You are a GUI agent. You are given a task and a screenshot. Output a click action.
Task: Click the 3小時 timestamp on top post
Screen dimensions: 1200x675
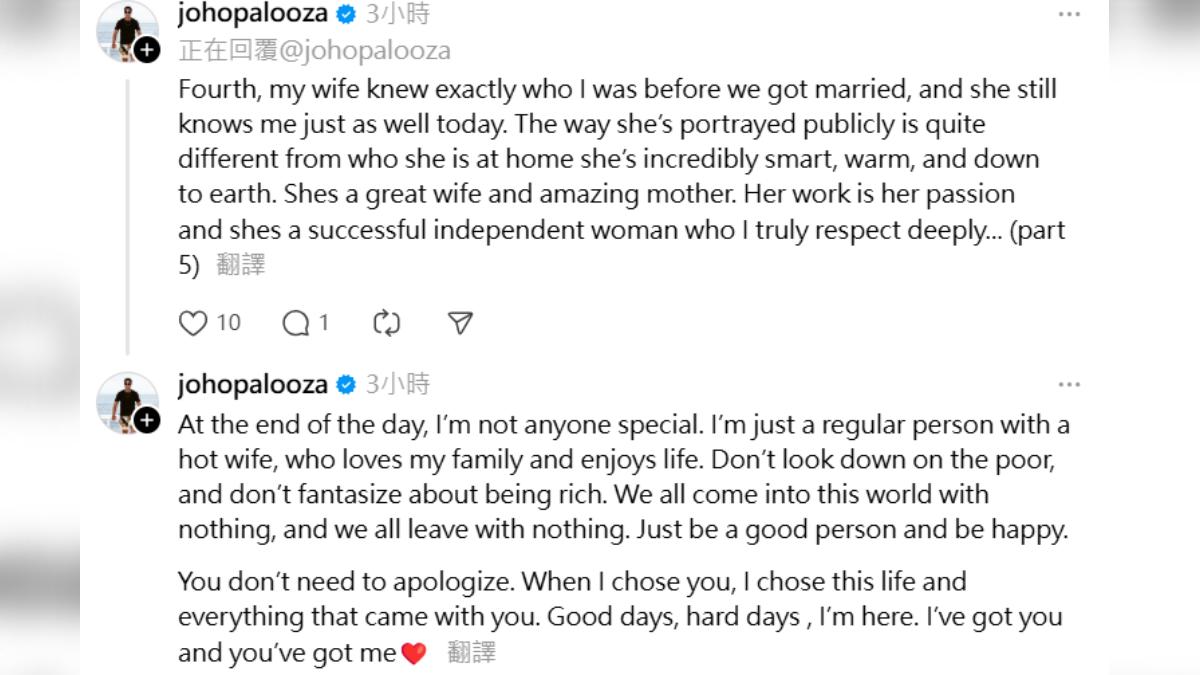point(398,14)
